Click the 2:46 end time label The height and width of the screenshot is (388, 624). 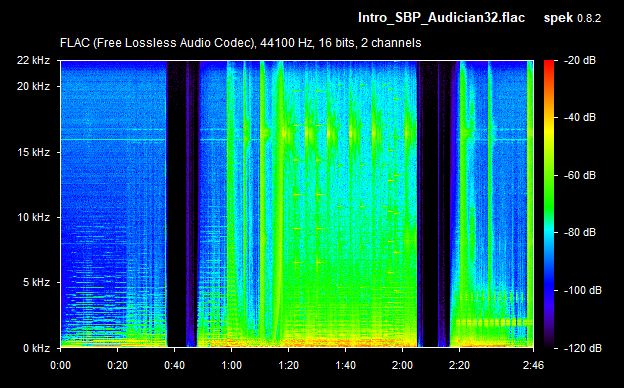coord(533,365)
